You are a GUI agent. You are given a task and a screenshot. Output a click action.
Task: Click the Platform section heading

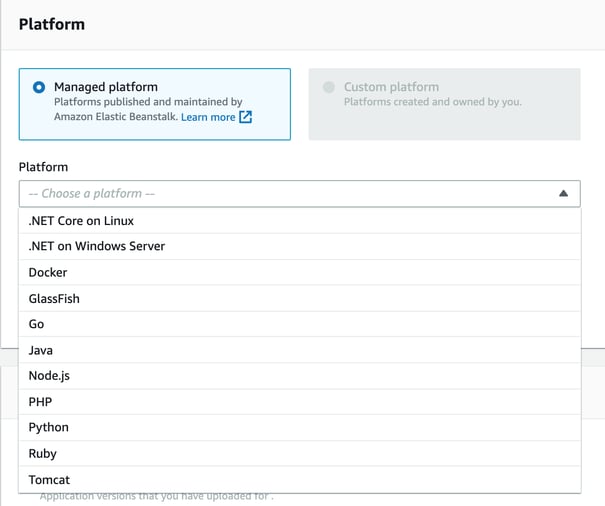[x=52, y=24]
